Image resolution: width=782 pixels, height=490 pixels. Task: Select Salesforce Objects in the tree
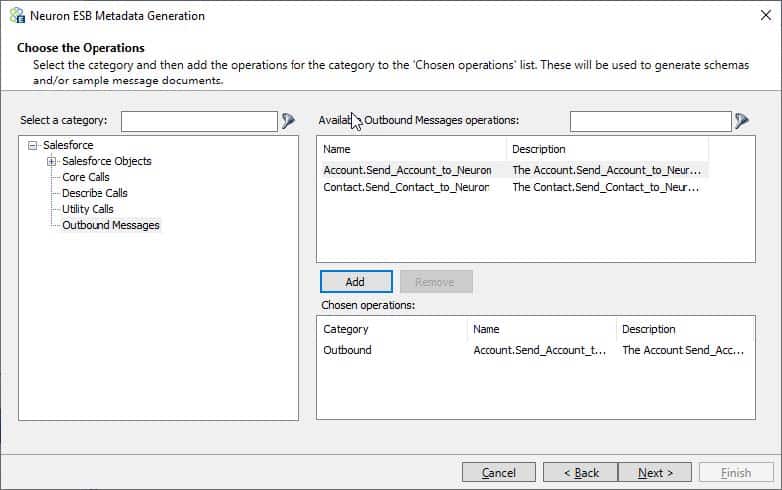click(107, 161)
